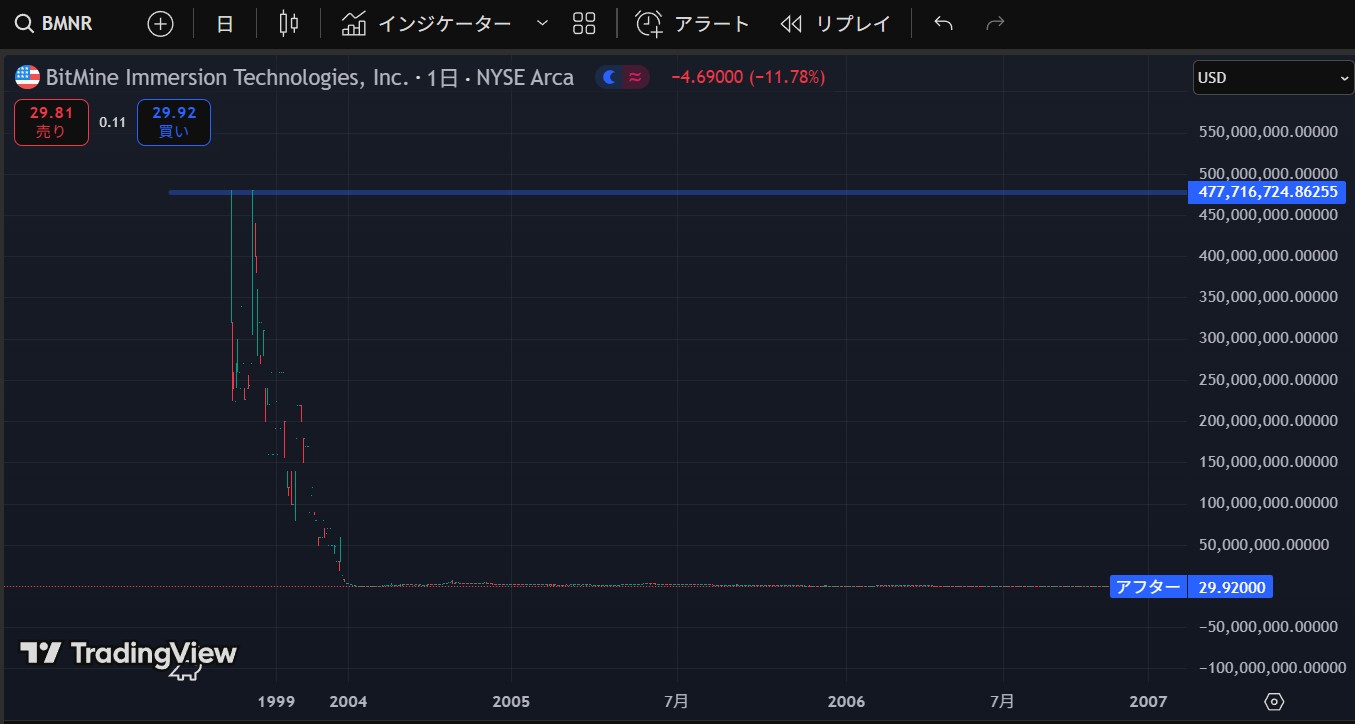This screenshot has height=724, width=1355.
Task: Open the USD currency dropdown
Action: pos(1272,78)
